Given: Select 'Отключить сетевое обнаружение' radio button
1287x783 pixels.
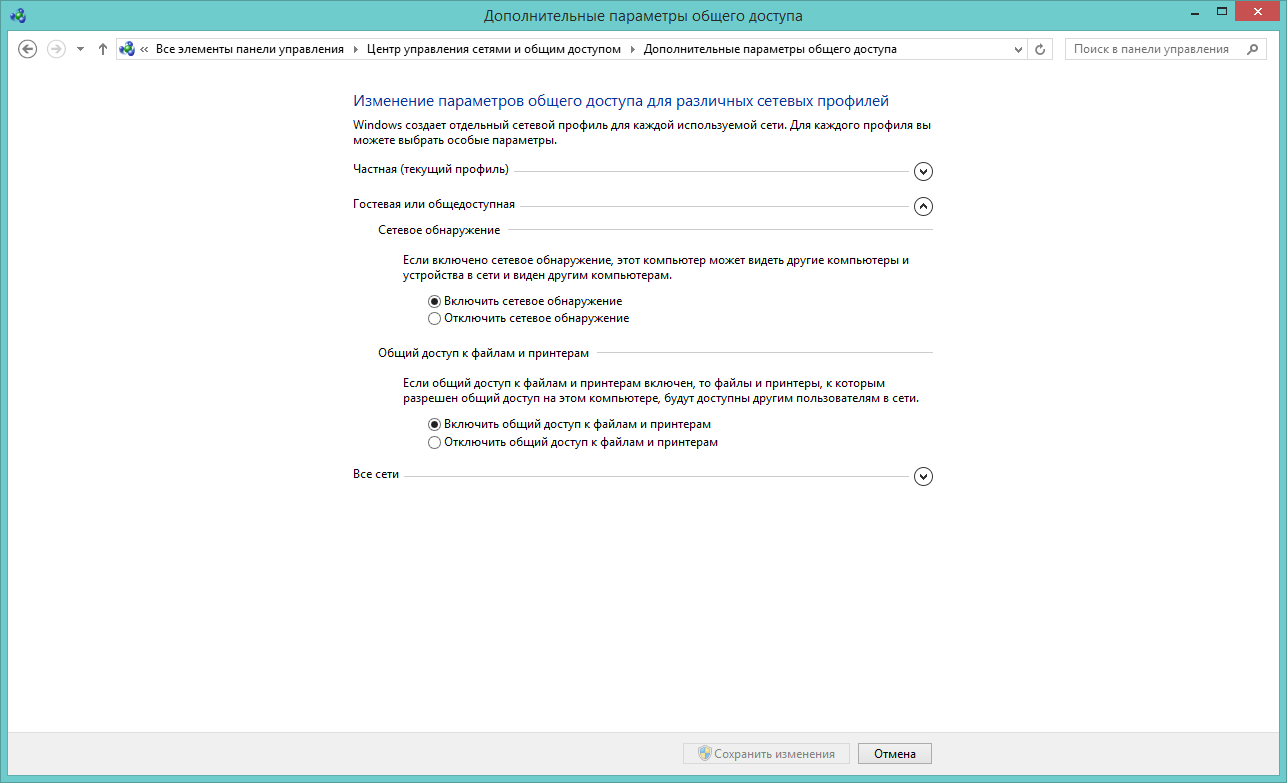Looking at the screenshot, I should coord(434,319).
